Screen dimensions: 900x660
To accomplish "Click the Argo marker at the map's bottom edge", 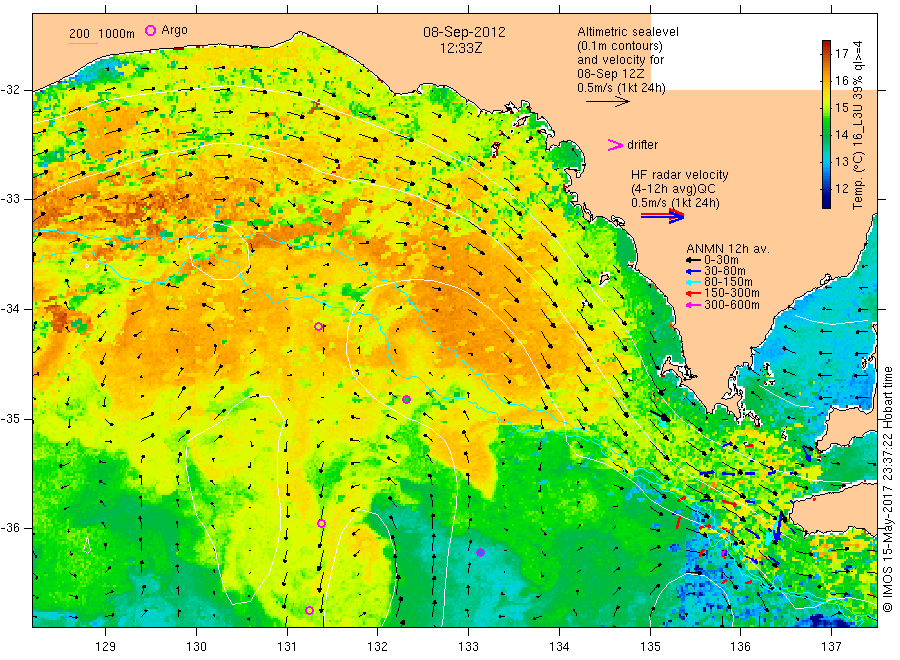I will pos(309,611).
